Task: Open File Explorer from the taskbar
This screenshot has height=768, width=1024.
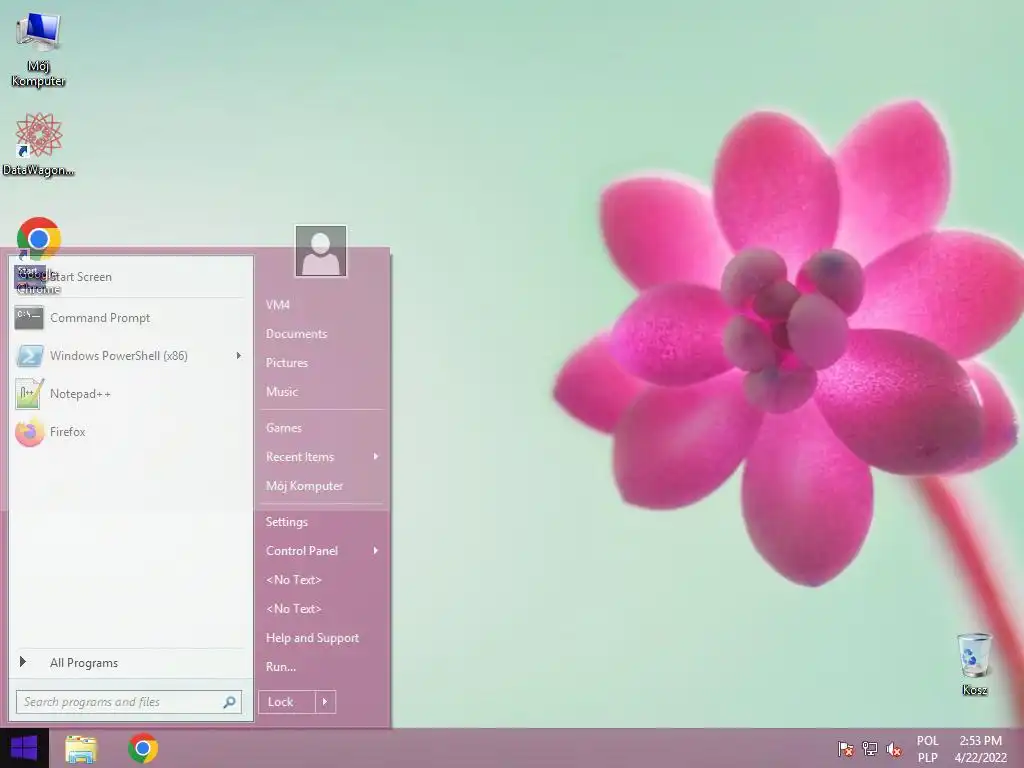Action: point(81,748)
